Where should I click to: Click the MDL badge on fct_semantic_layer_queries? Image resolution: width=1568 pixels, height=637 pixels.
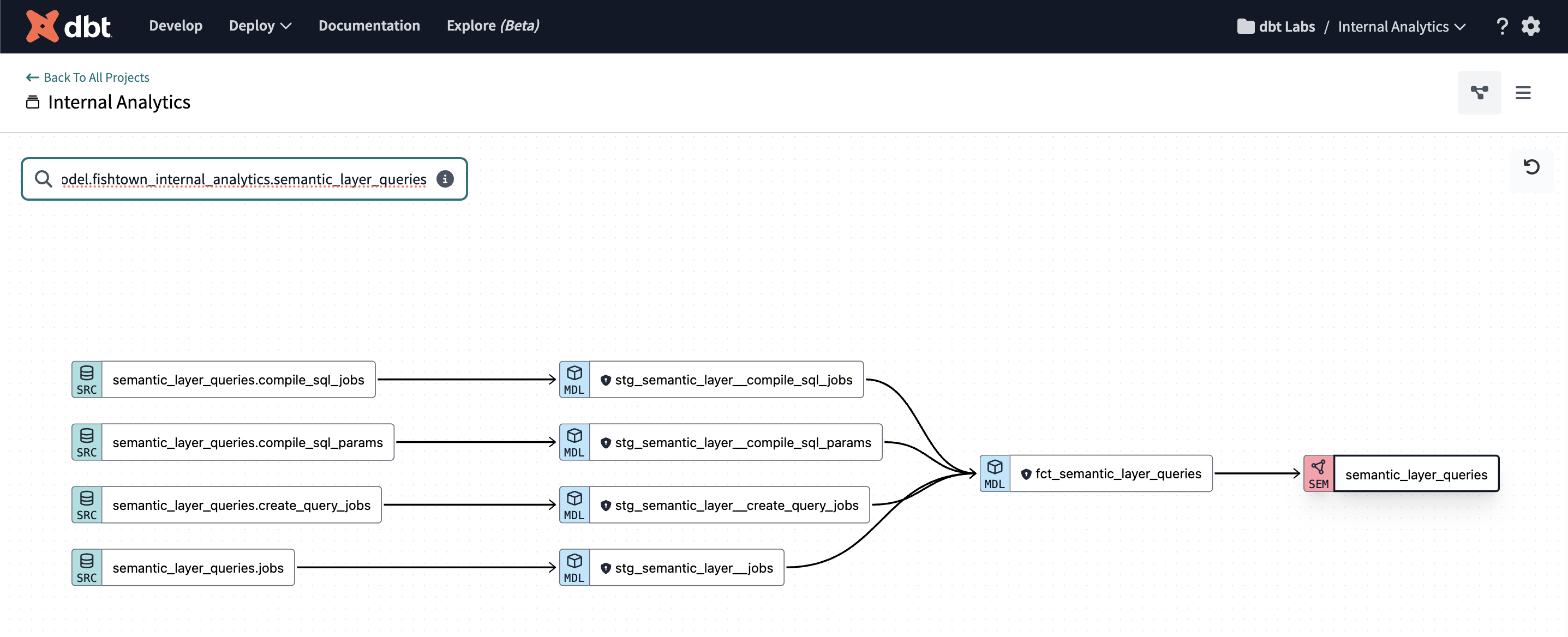click(995, 473)
